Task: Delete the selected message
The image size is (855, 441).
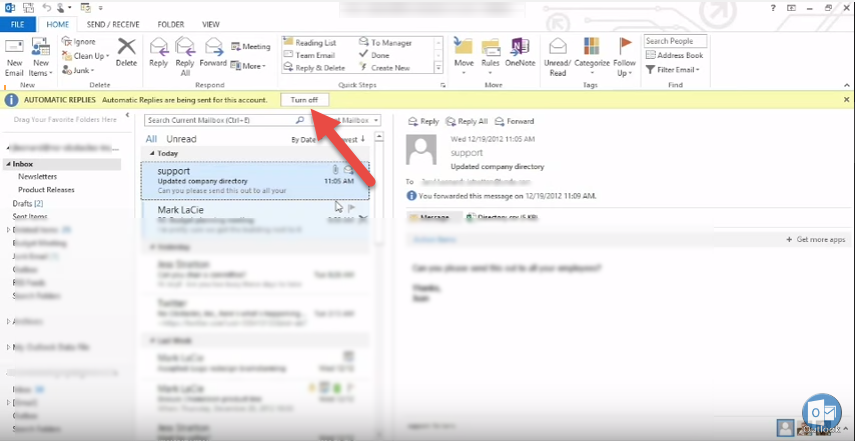Action: (127, 53)
